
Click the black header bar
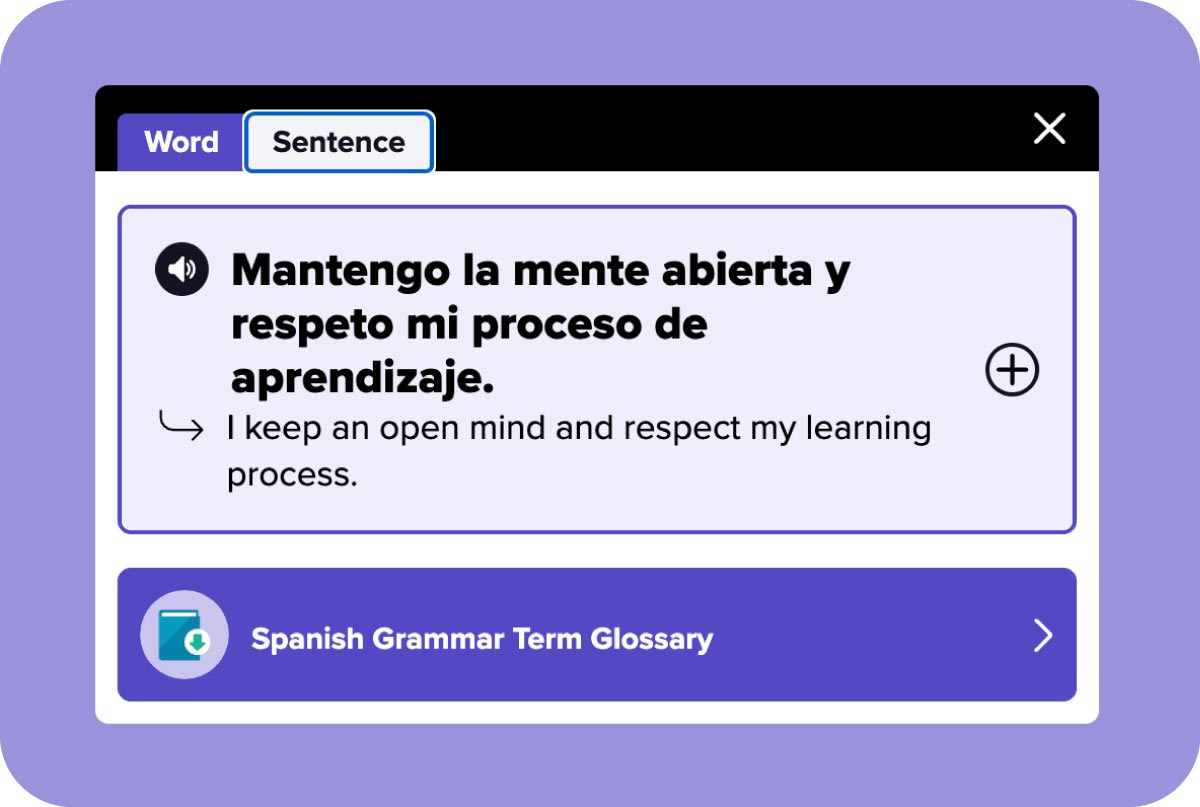[700, 127]
